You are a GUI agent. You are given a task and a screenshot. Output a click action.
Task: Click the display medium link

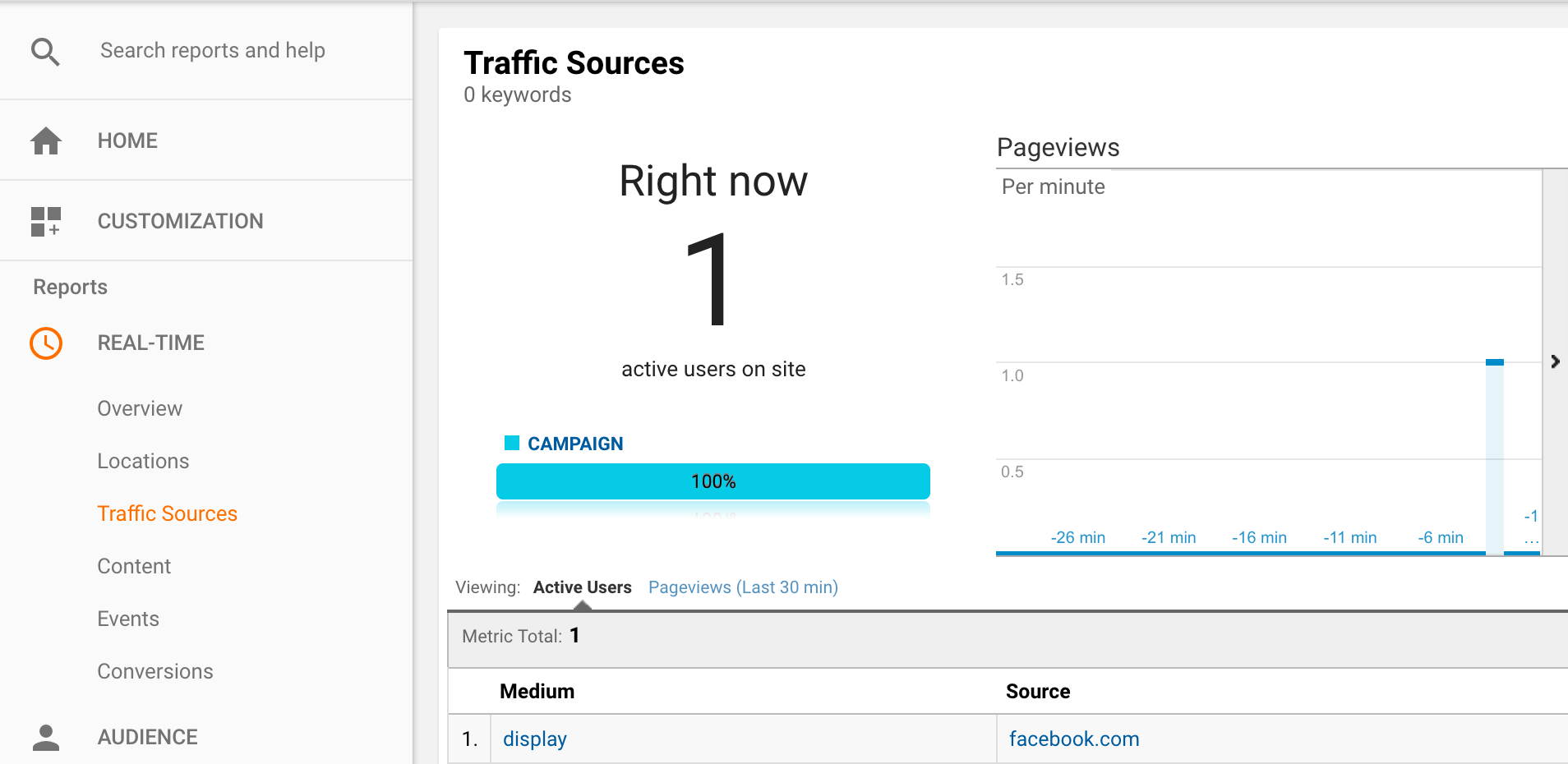[535, 739]
